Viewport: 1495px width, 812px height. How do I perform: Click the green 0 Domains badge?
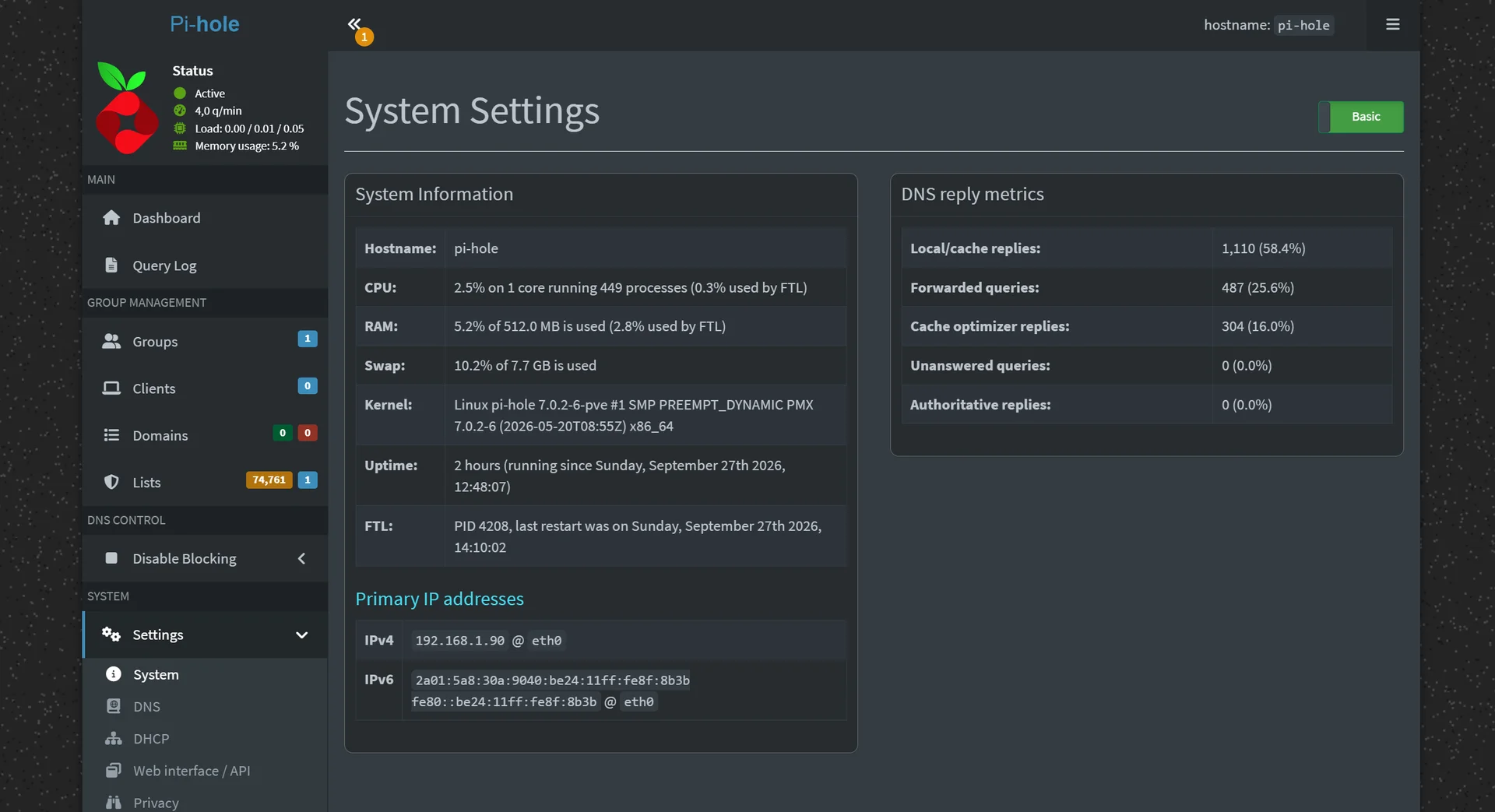point(283,433)
